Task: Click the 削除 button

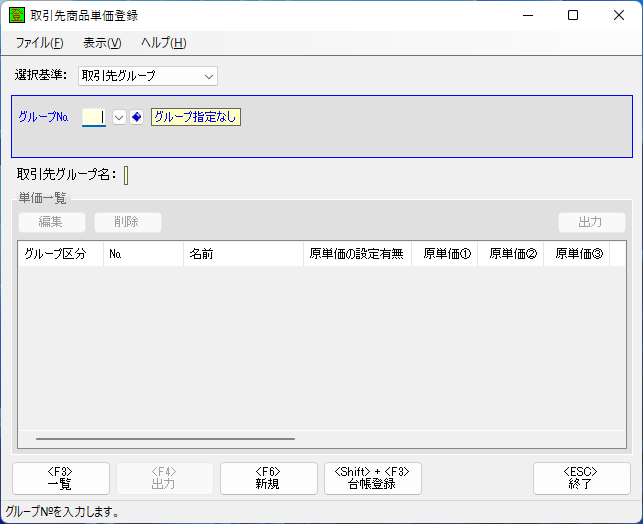Action: 128,222
